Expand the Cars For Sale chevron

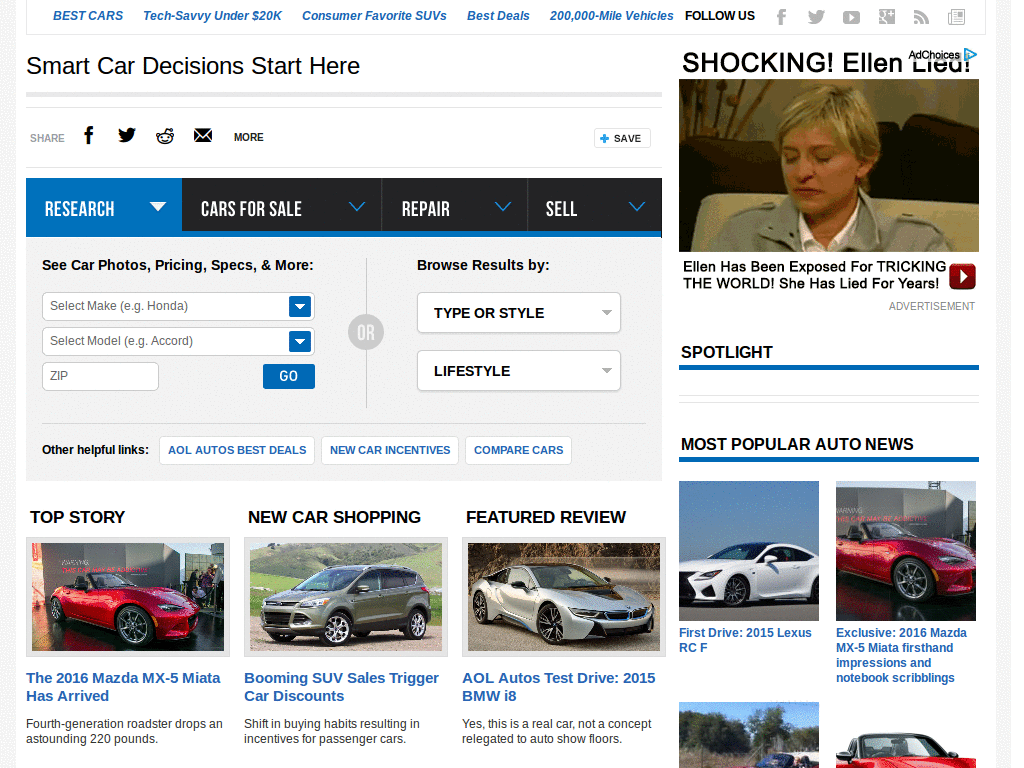click(x=357, y=207)
